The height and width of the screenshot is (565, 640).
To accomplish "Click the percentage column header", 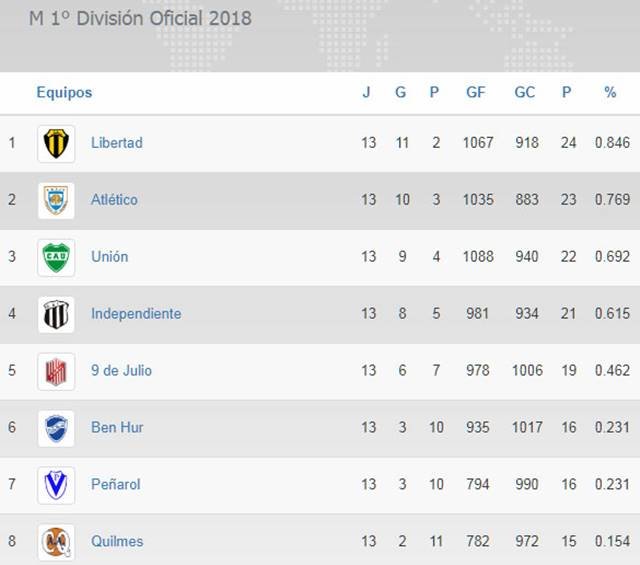I will point(610,93).
